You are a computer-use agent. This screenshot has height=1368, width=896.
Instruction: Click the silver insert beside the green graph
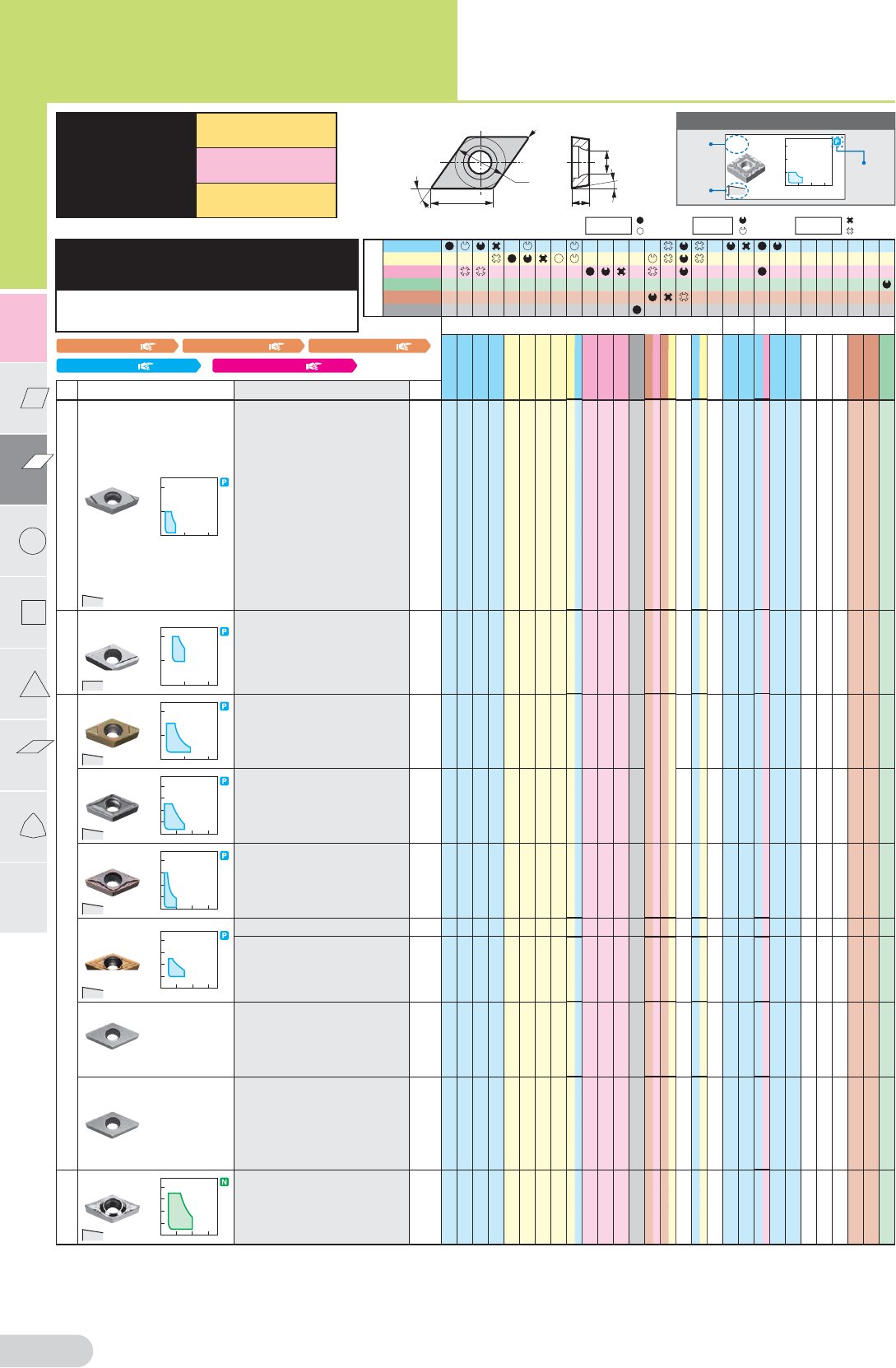click(113, 1207)
